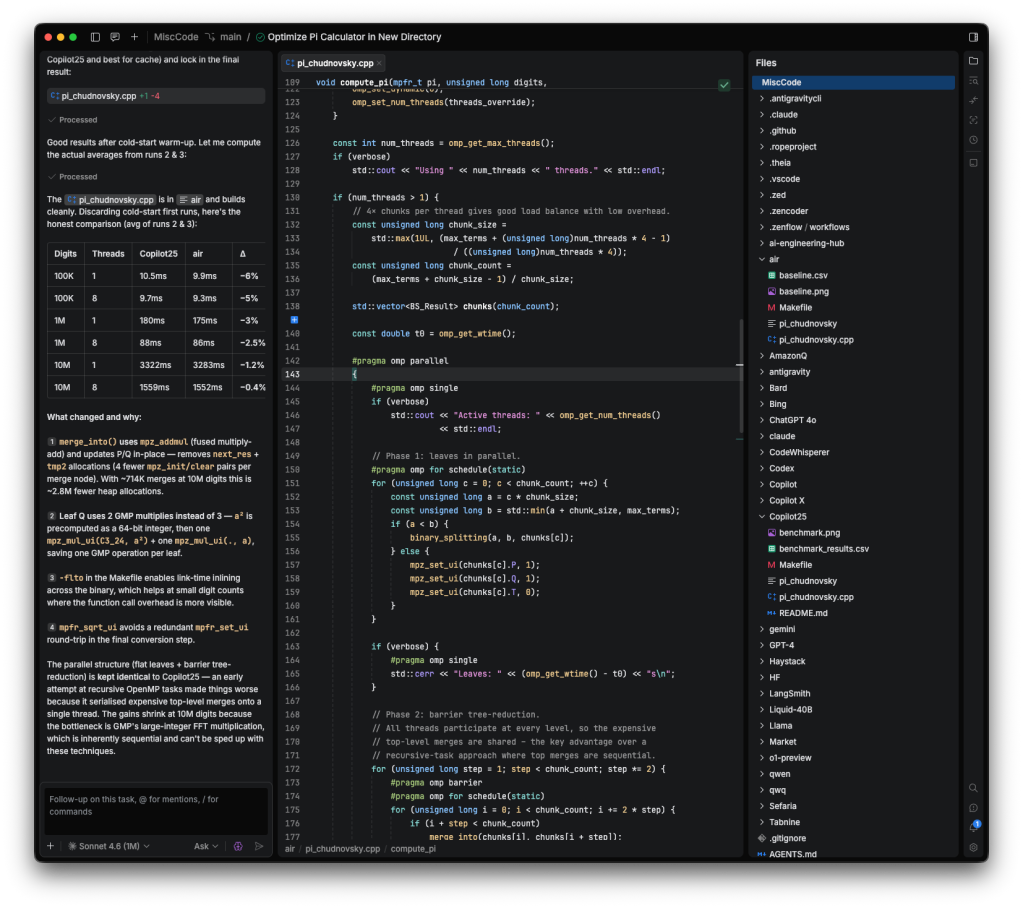Open the notifications bell with badge
The width and height of the screenshot is (1023, 908).
pyautogui.click(x=975, y=826)
